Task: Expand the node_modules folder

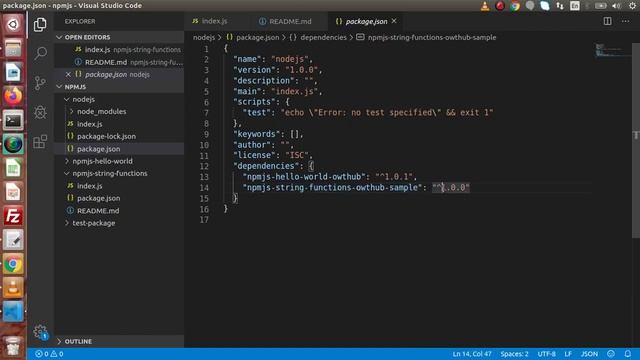Action: pos(120,111)
